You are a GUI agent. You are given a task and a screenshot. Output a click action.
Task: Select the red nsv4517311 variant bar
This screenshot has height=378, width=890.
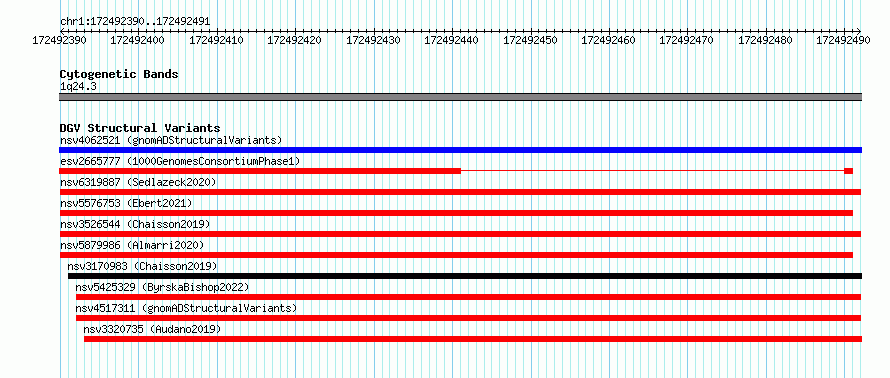(468, 318)
